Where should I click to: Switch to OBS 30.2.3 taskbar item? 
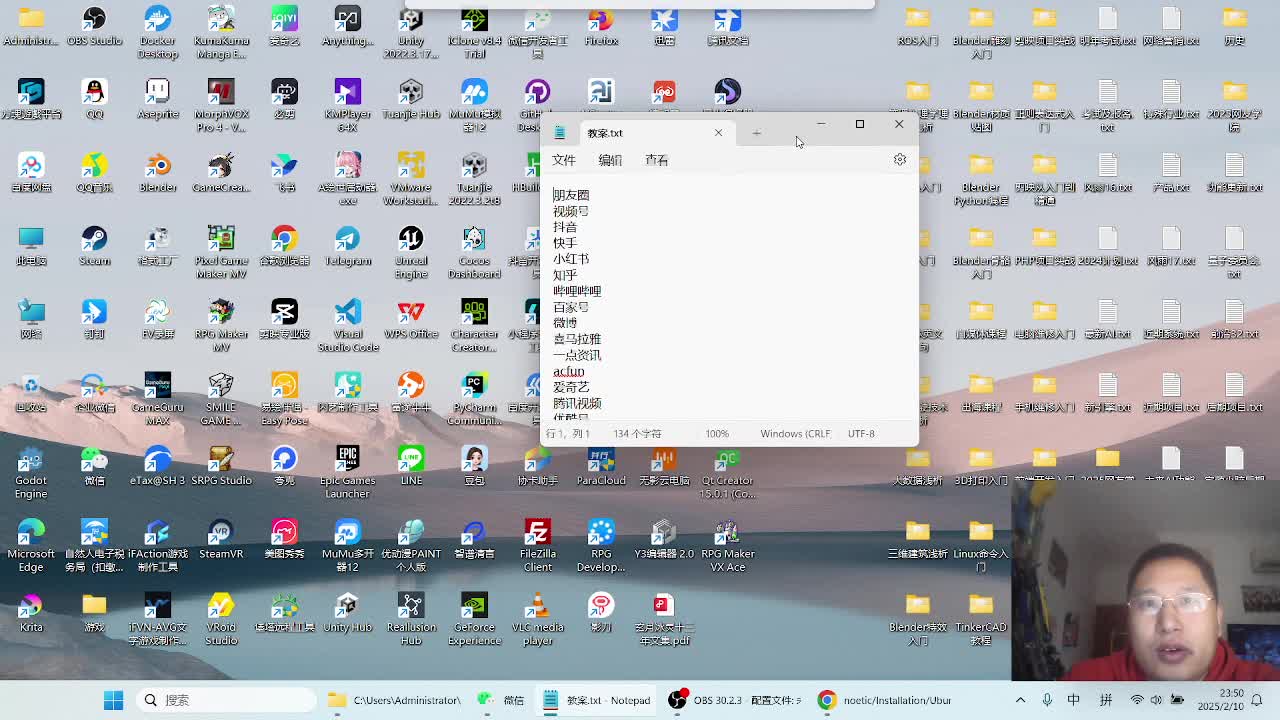tap(734, 700)
